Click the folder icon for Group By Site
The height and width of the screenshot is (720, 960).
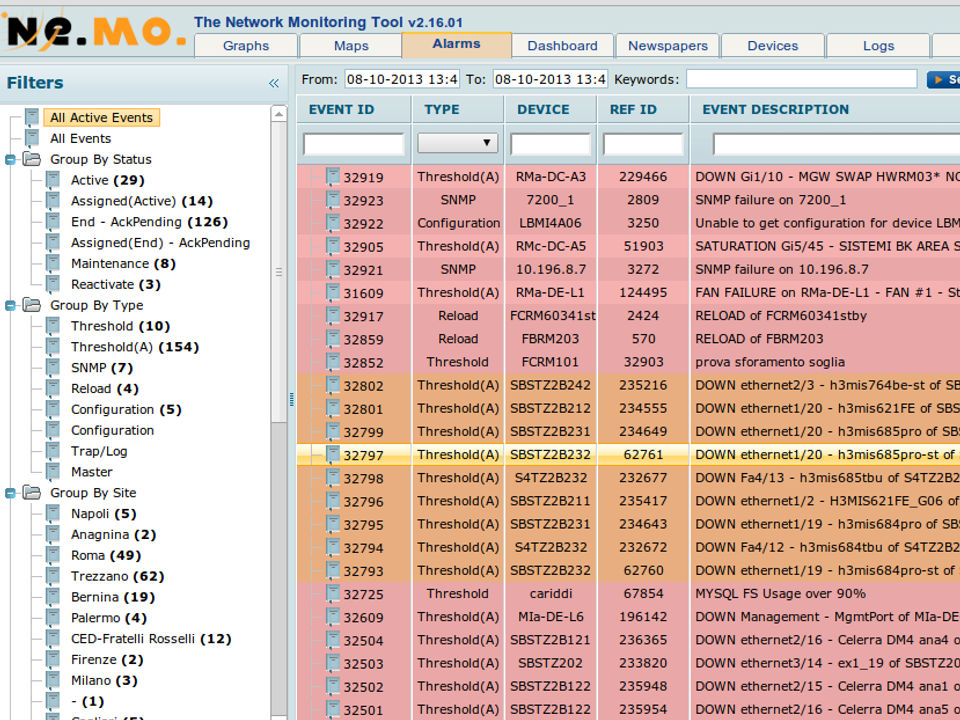[32, 493]
